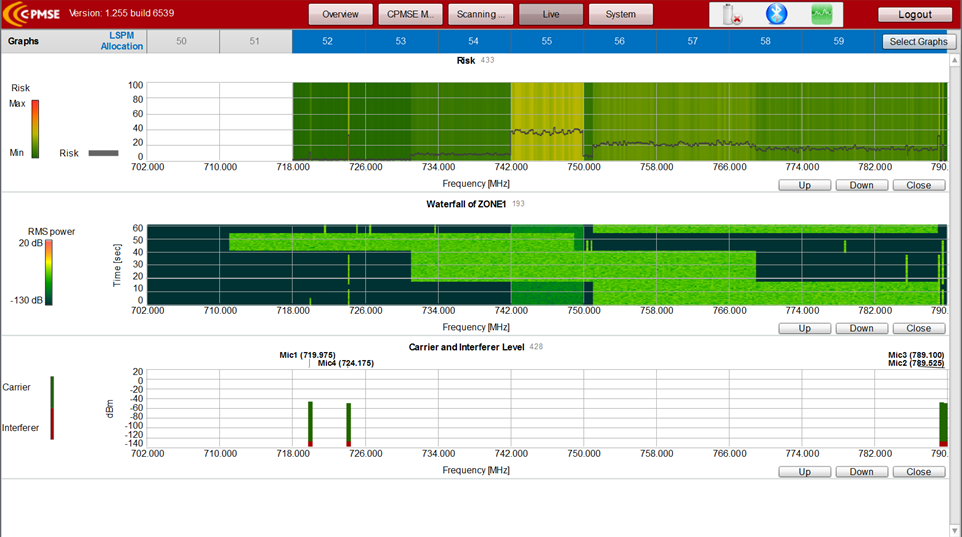Move the Risk graph up
This screenshot has height=537, width=962.
pyautogui.click(x=804, y=185)
